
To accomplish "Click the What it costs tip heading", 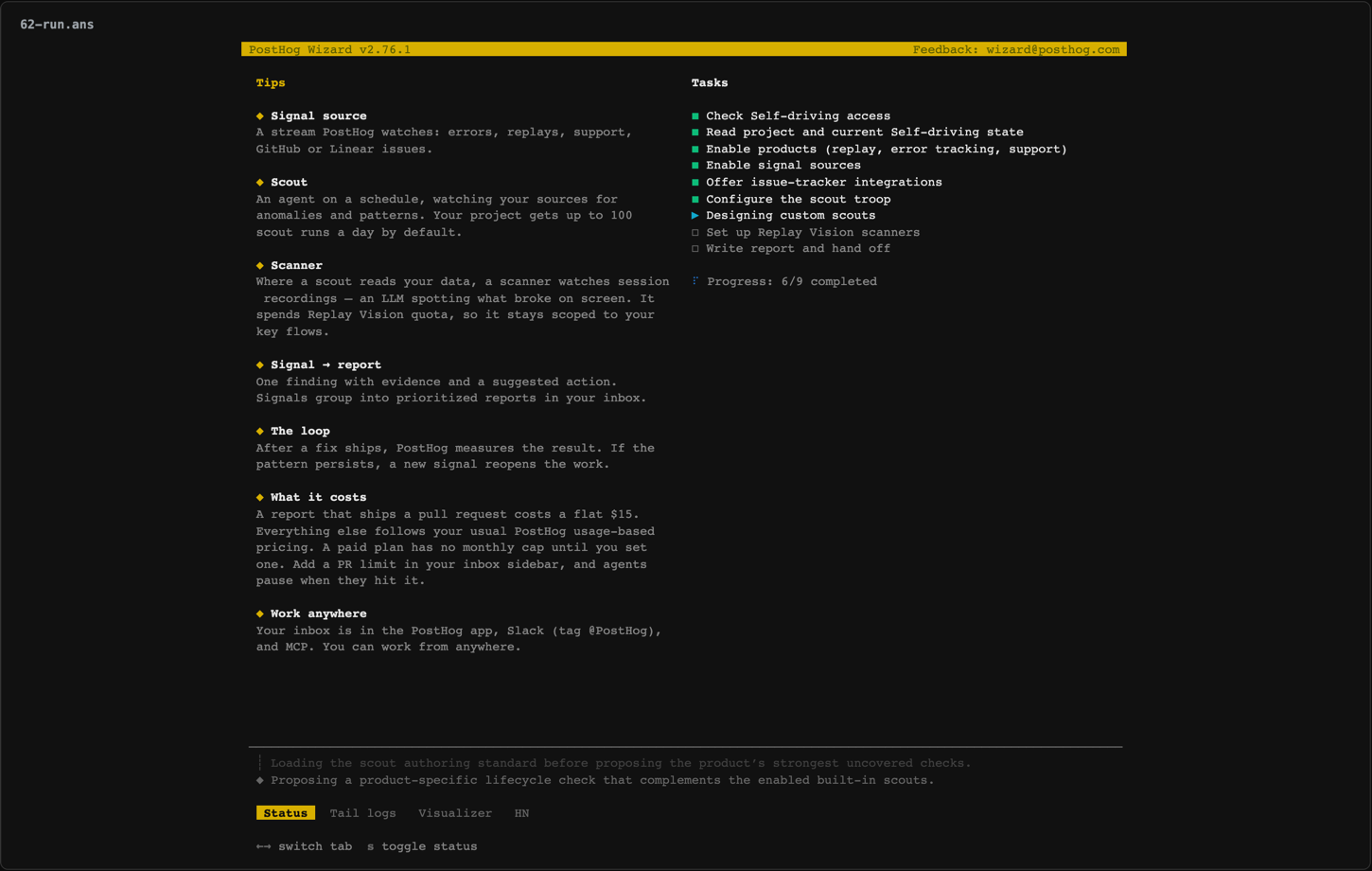I will pos(318,498).
